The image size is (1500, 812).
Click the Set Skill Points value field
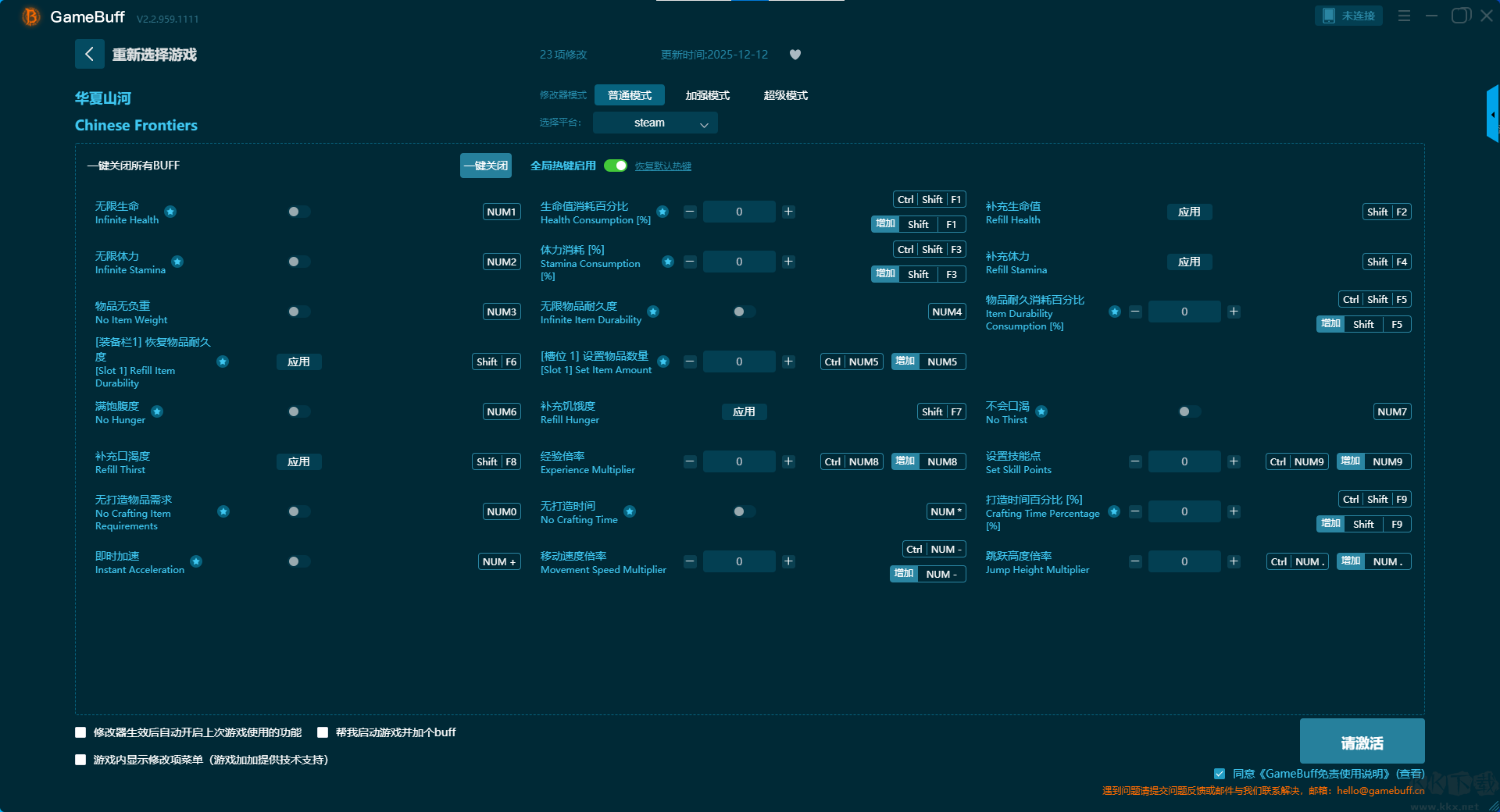coord(1184,461)
